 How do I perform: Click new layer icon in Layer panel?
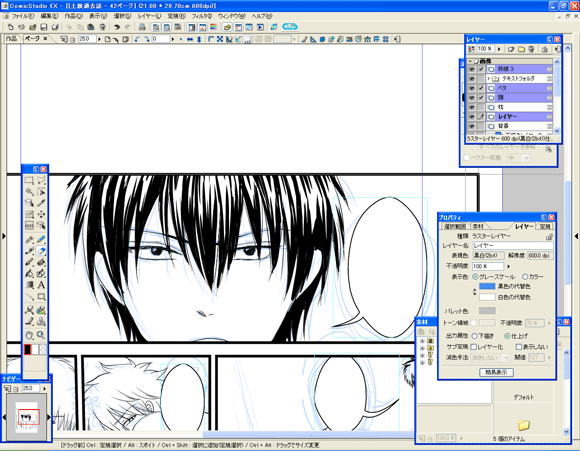(x=511, y=49)
